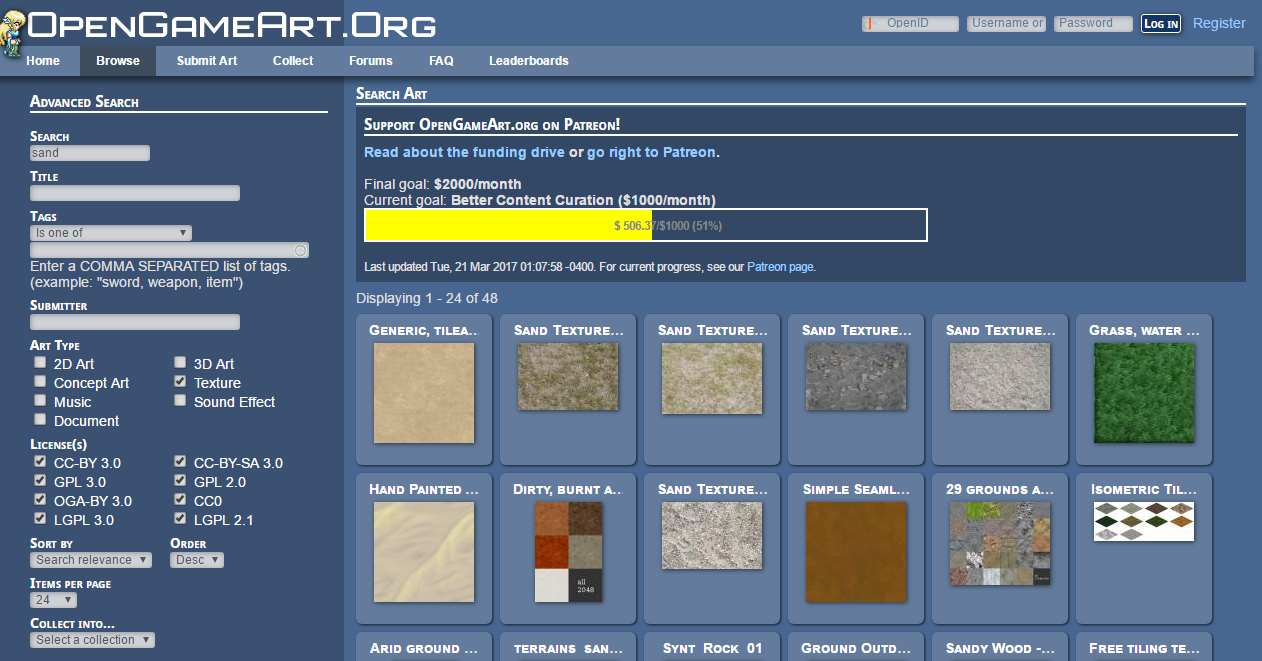Open the 'Generic, tilea...' sand thumbnail

pos(424,394)
